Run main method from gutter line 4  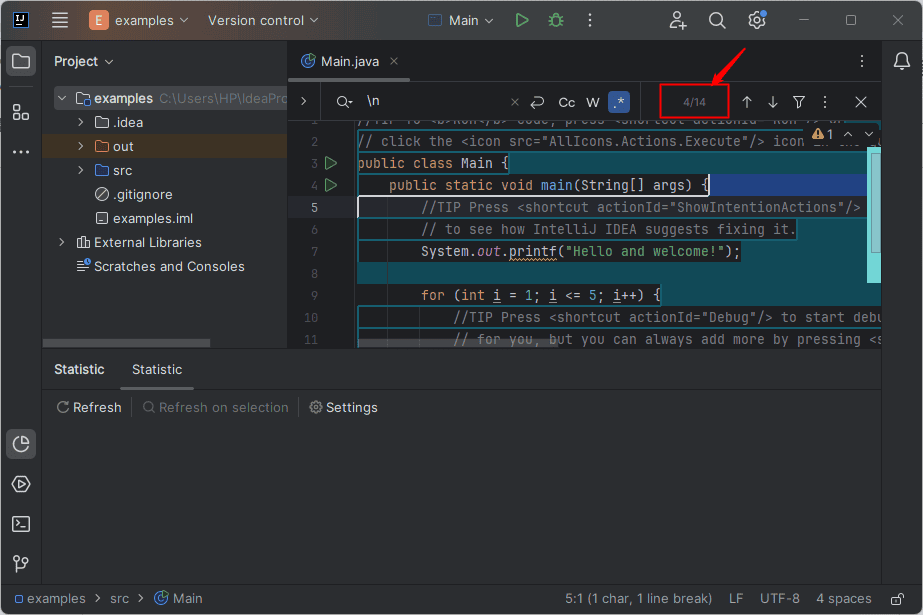pos(331,185)
